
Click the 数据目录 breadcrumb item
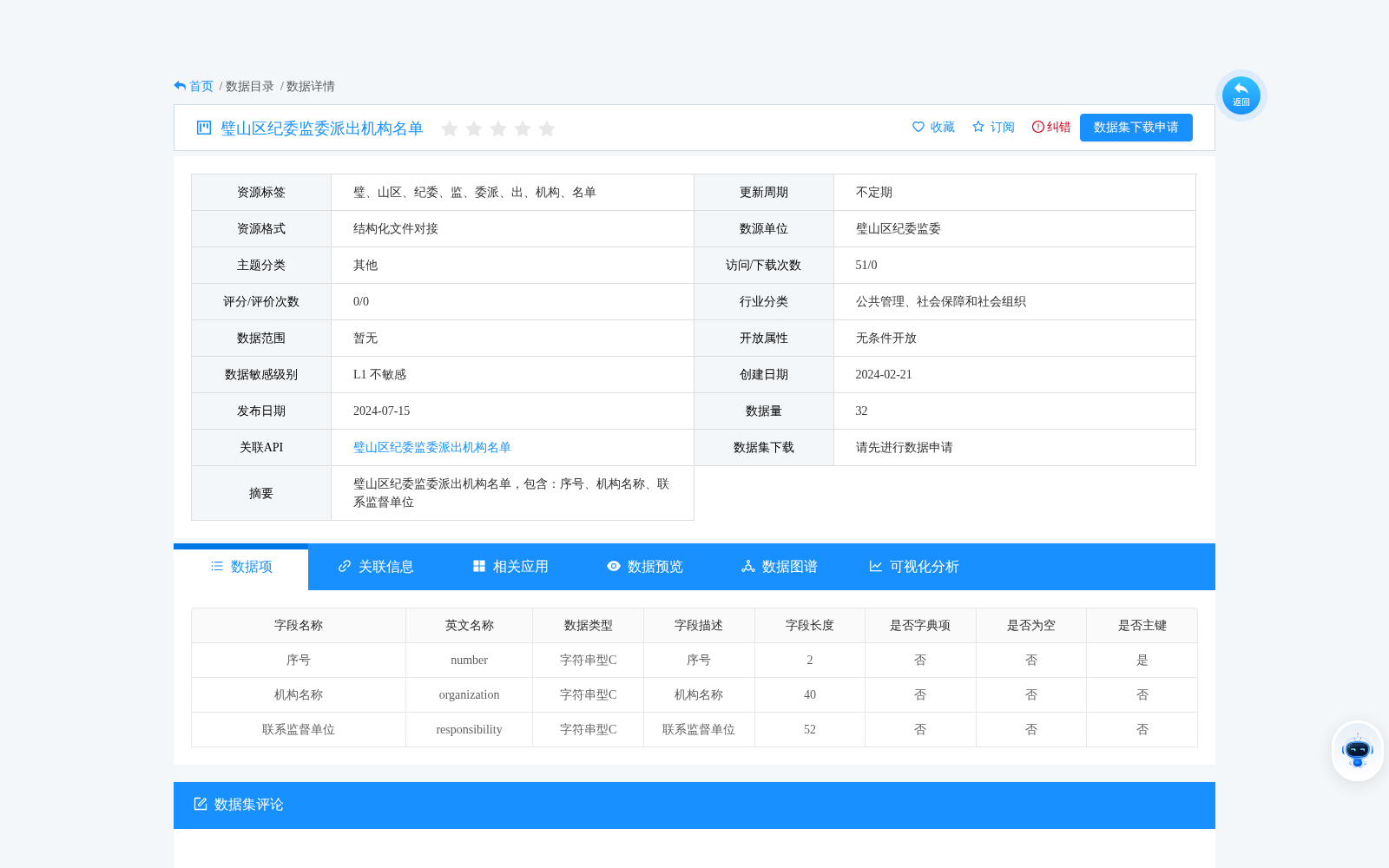point(250,86)
